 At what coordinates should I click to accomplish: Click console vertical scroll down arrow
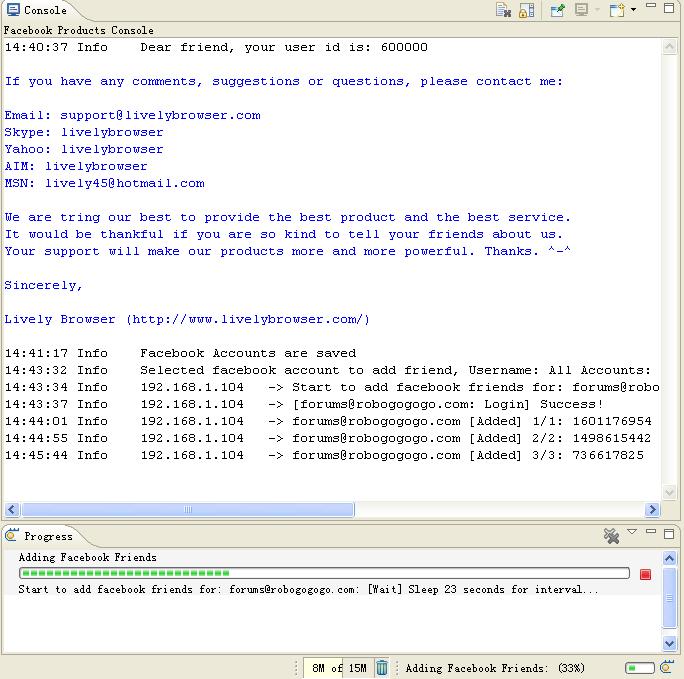pyautogui.click(x=669, y=492)
